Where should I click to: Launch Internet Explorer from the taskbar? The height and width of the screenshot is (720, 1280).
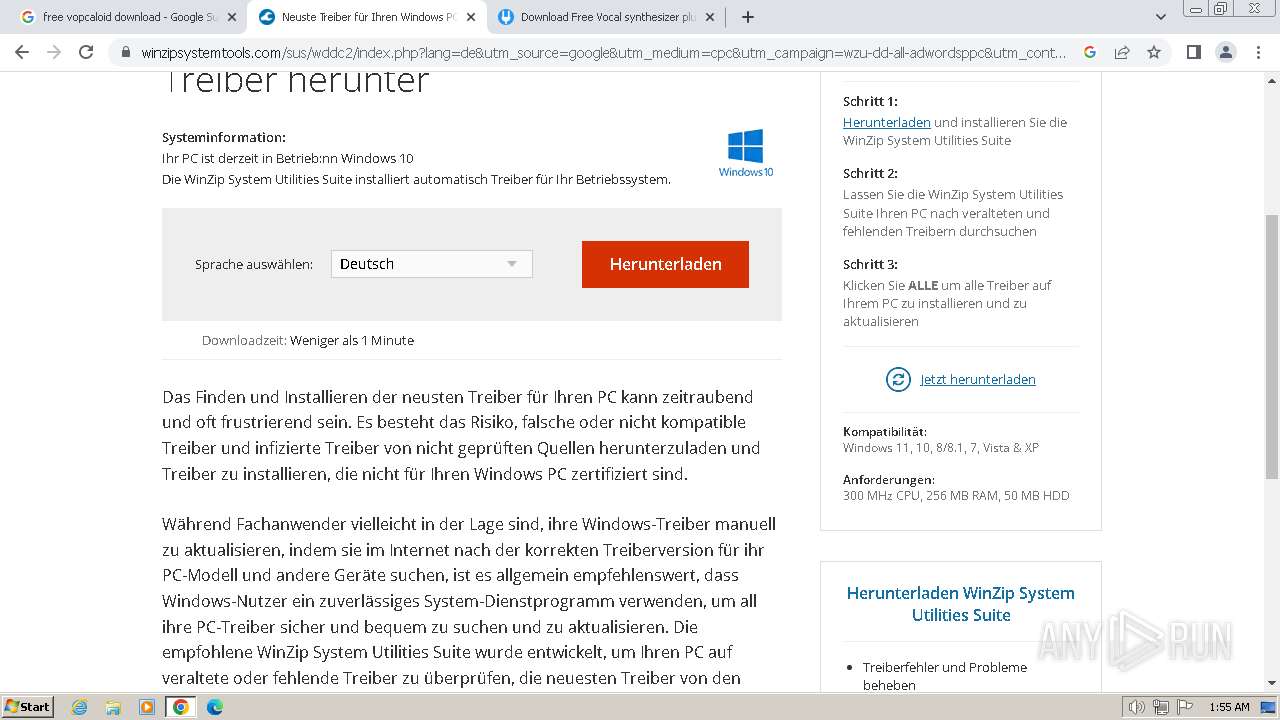click(80, 707)
